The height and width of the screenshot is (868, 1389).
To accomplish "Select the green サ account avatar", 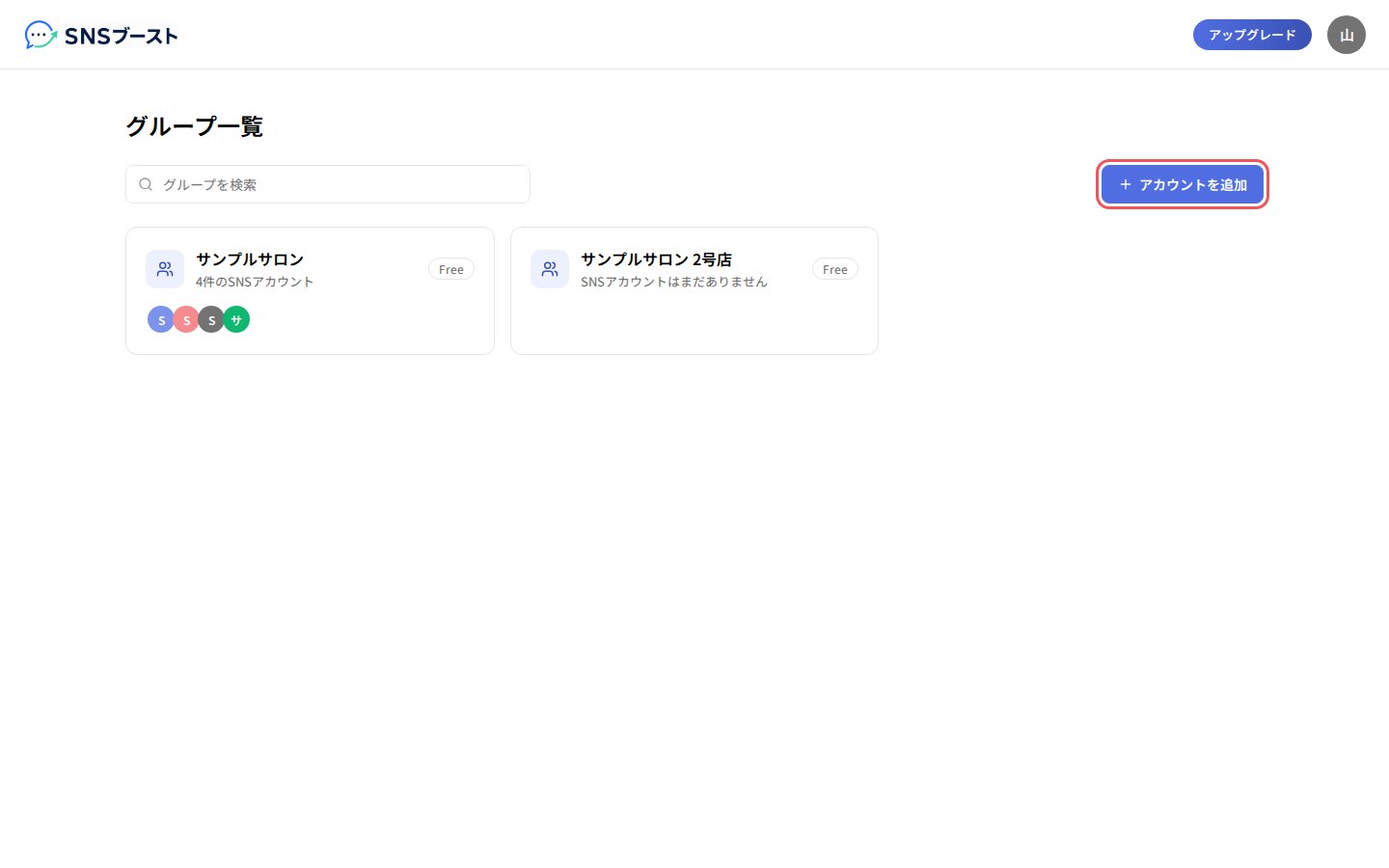I will pyautogui.click(x=236, y=319).
